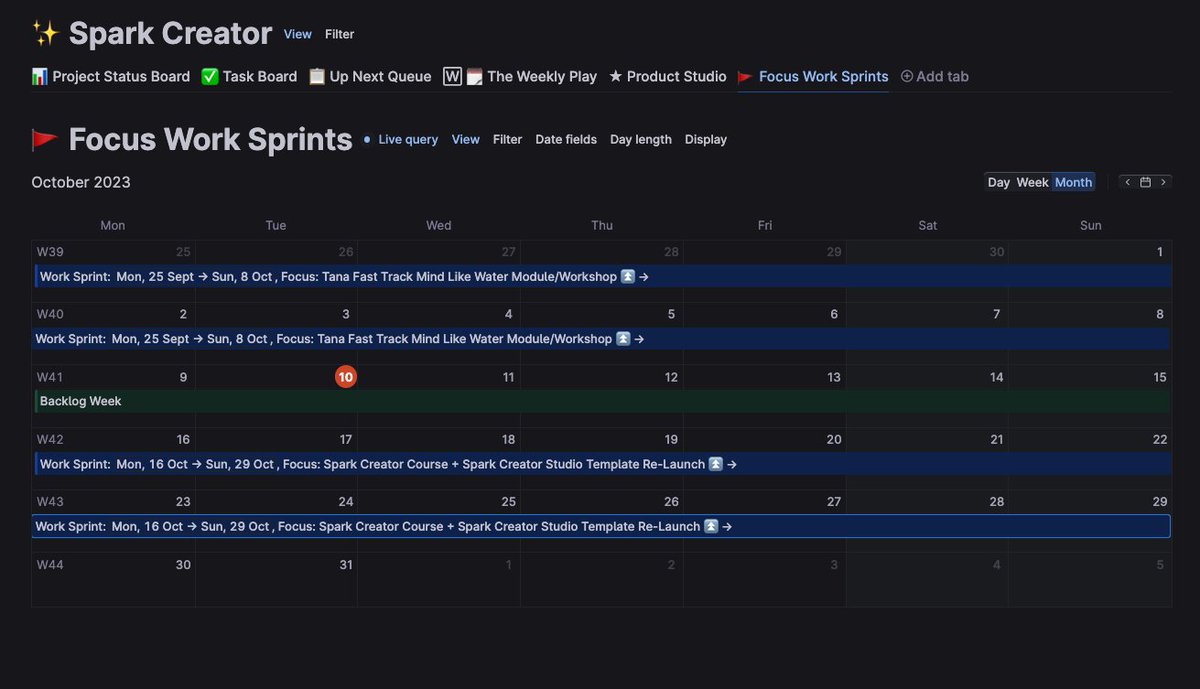Click the right arrow ending the W40 sprint event
This screenshot has width=1200, height=689.
click(x=639, y=339)
